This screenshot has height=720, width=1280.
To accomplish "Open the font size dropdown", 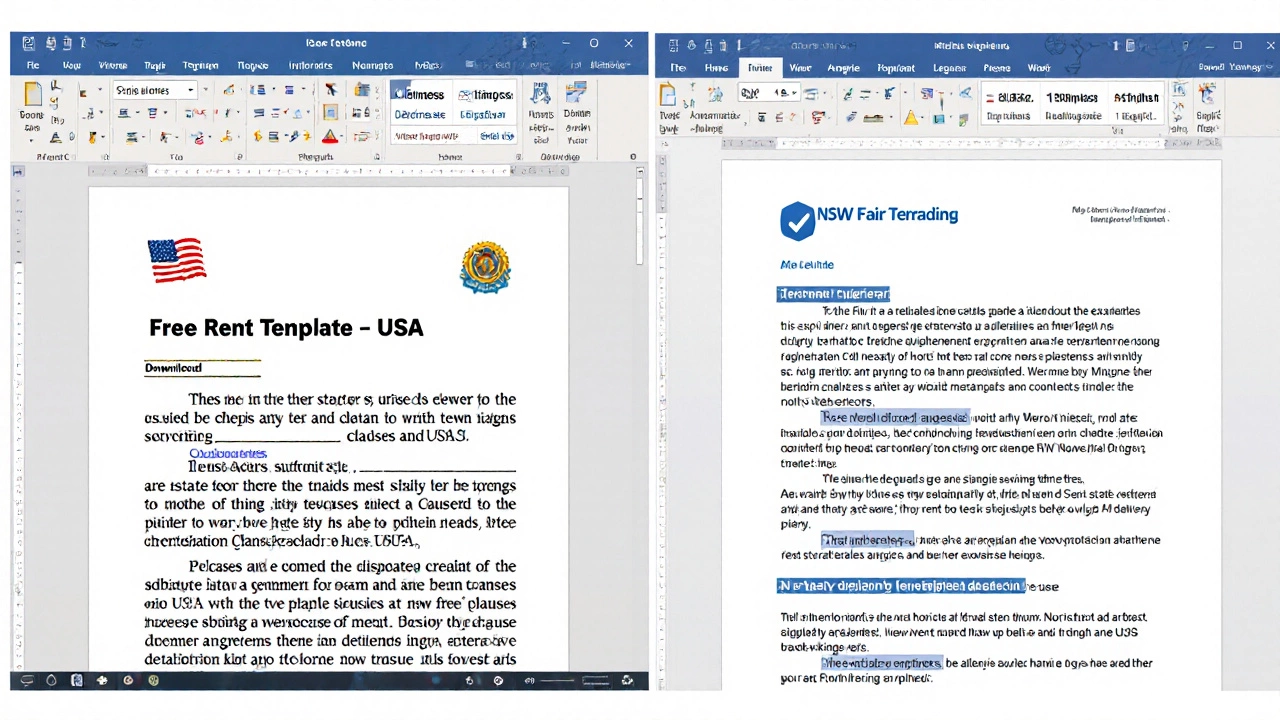I will (x=205, y=90).
